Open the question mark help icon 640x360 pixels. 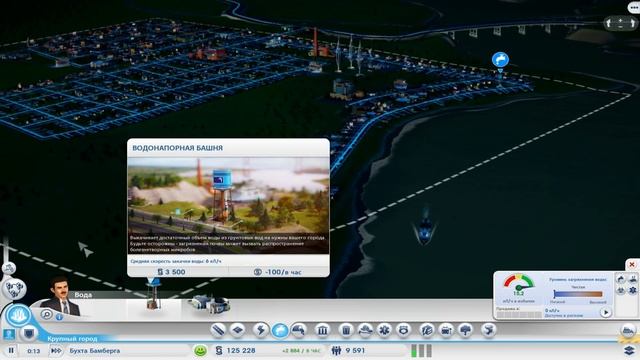9,334
